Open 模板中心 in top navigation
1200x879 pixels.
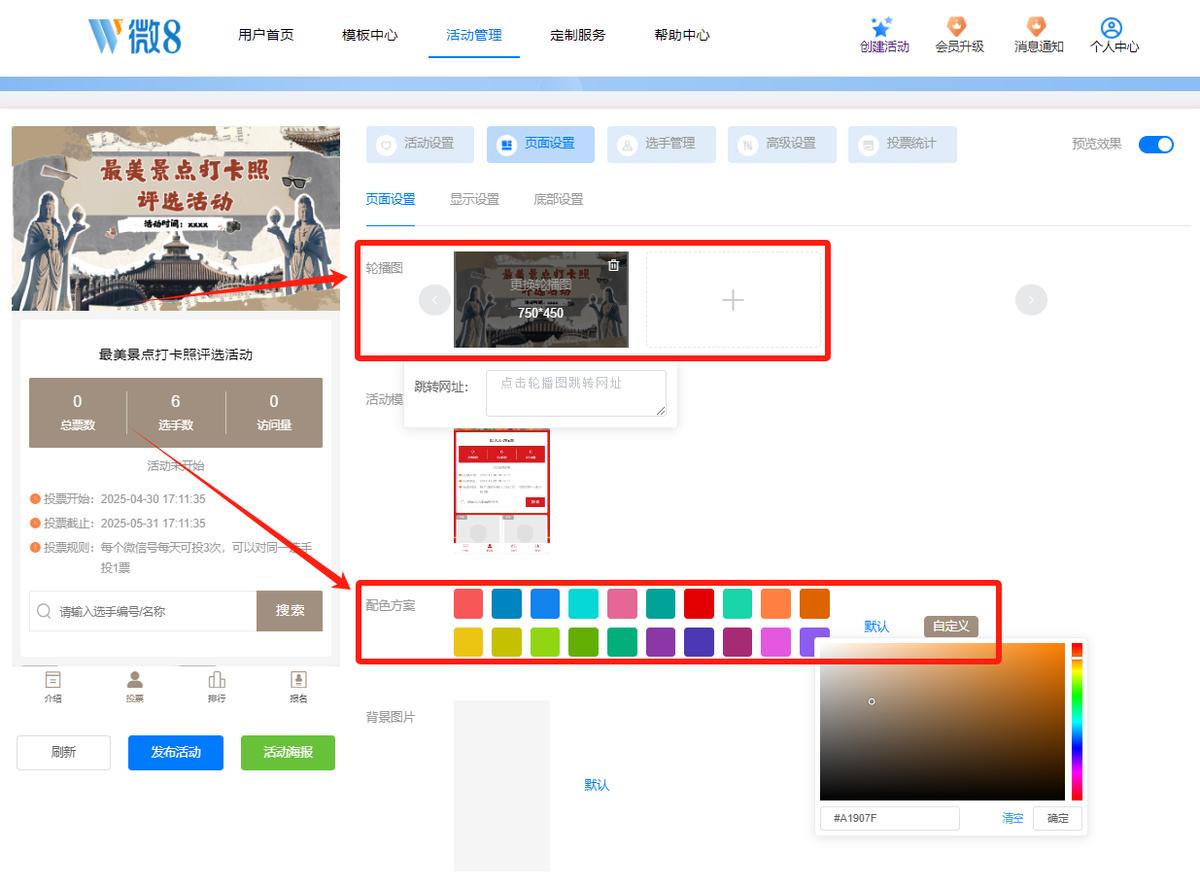370,35
